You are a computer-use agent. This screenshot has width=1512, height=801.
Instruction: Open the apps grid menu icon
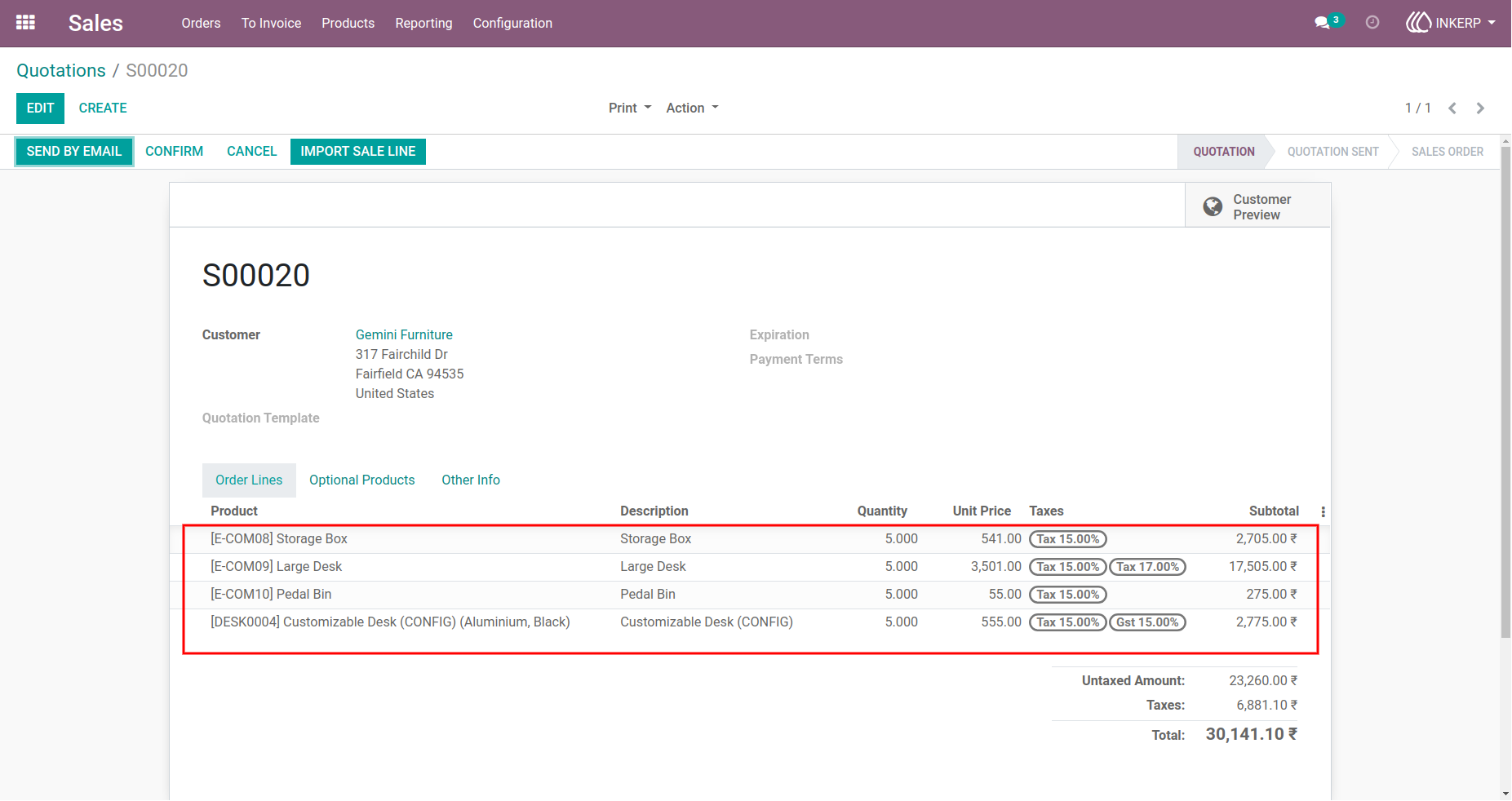pos(25,23)
